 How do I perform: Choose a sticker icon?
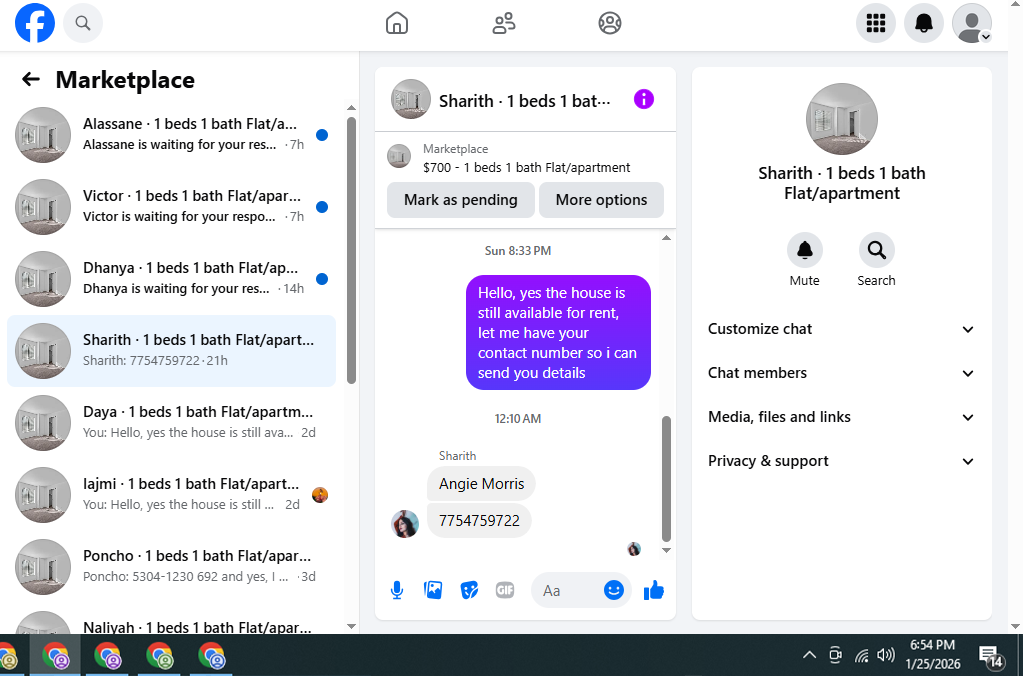(468, 590)
